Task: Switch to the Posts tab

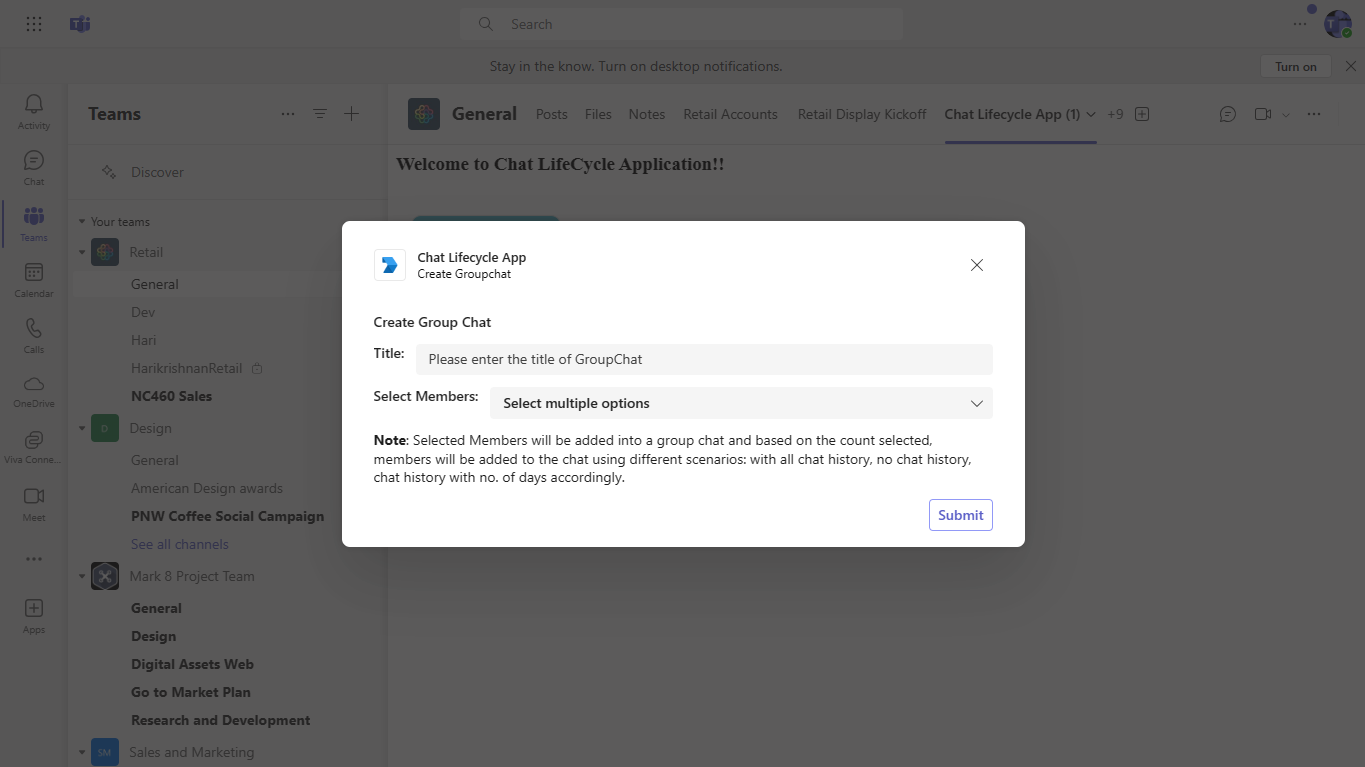Action: (x=552, y=114)
